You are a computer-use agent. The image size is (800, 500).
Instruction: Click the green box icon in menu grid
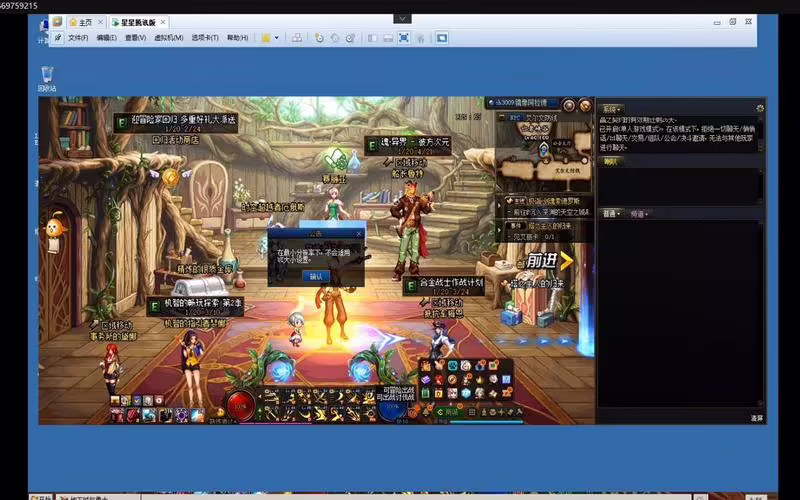(426, 393)
